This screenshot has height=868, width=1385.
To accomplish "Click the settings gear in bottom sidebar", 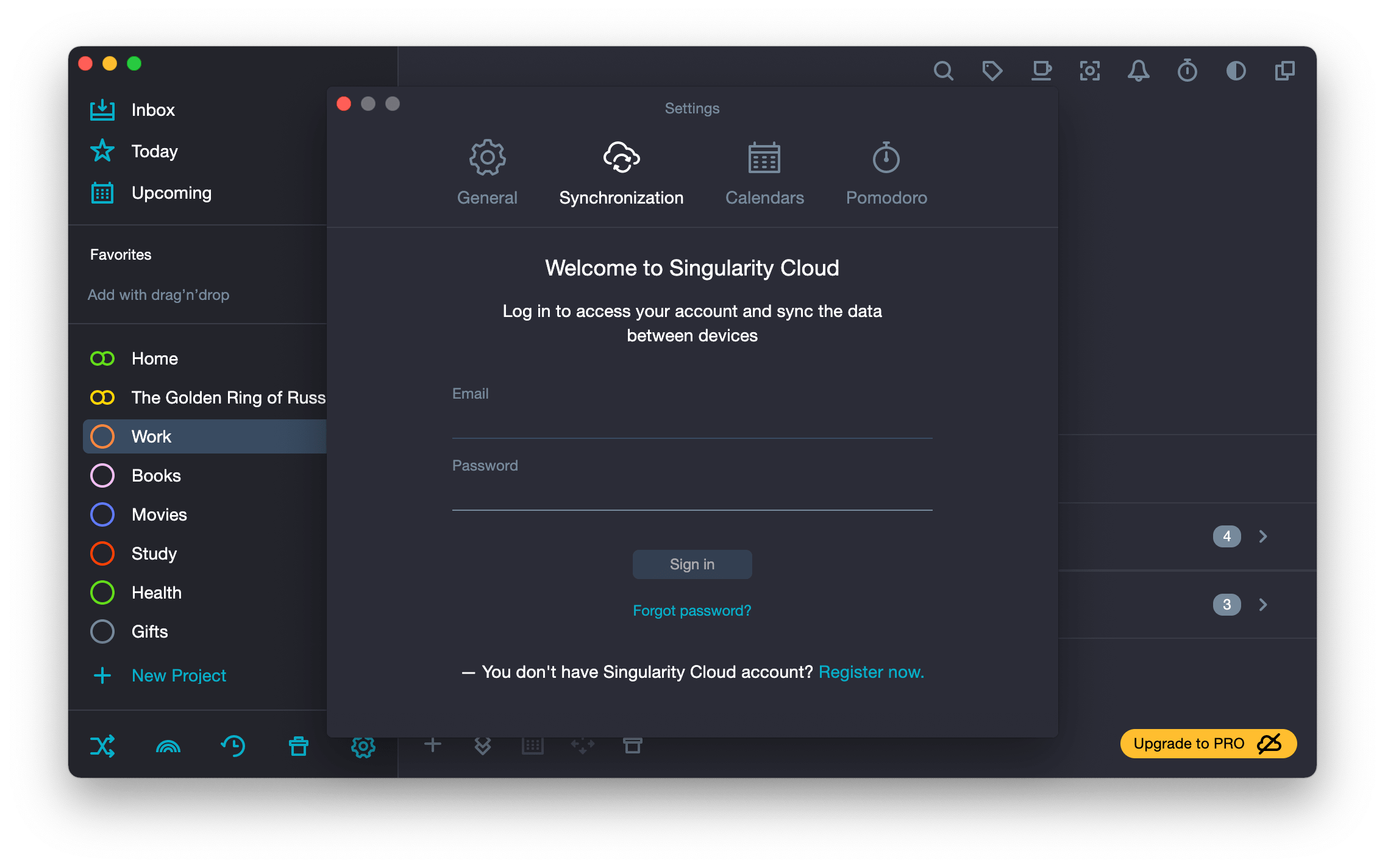I will click(x=363, y=746).
